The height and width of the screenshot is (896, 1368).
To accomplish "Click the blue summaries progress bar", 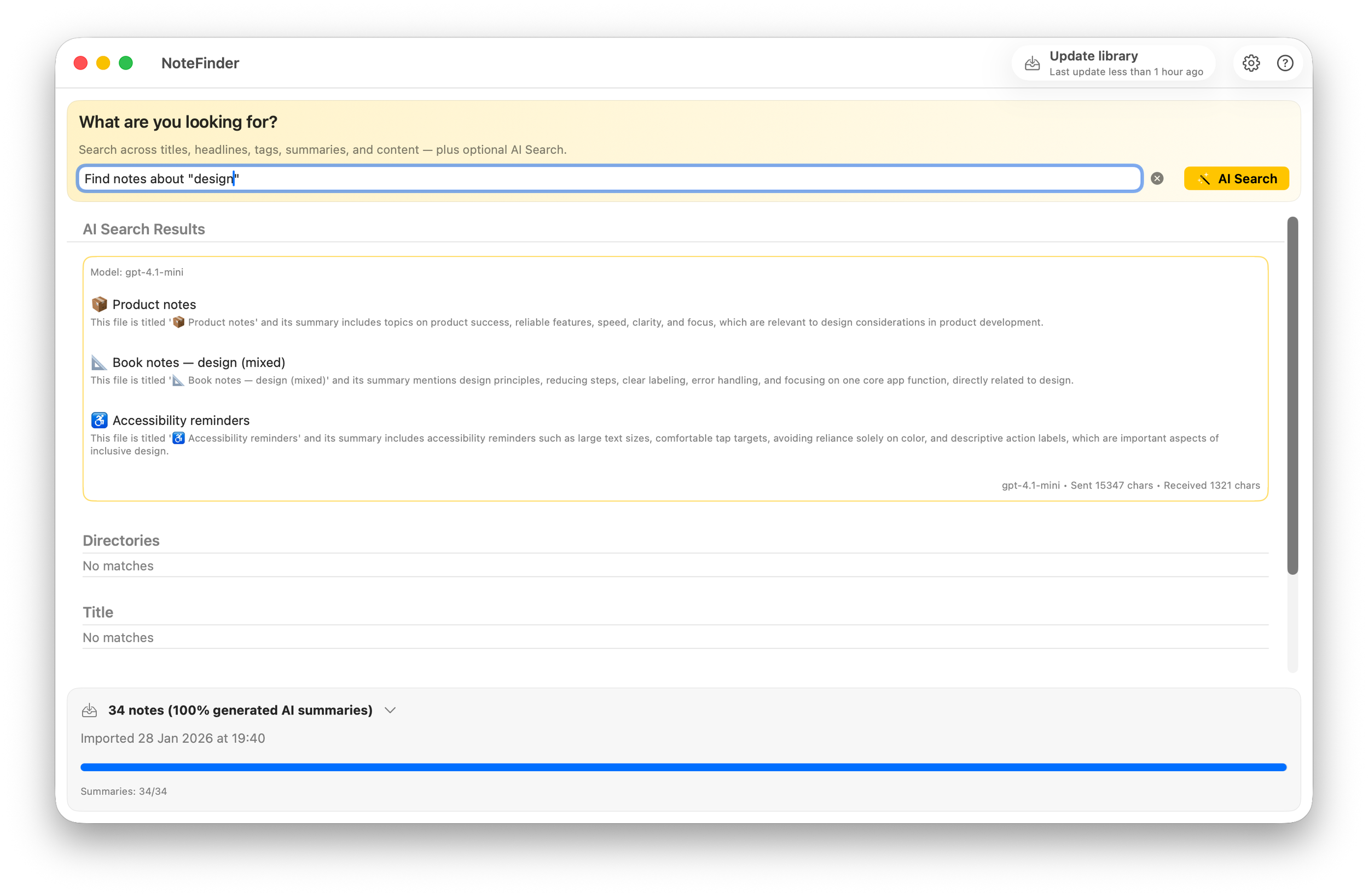I will click(683, 767).
